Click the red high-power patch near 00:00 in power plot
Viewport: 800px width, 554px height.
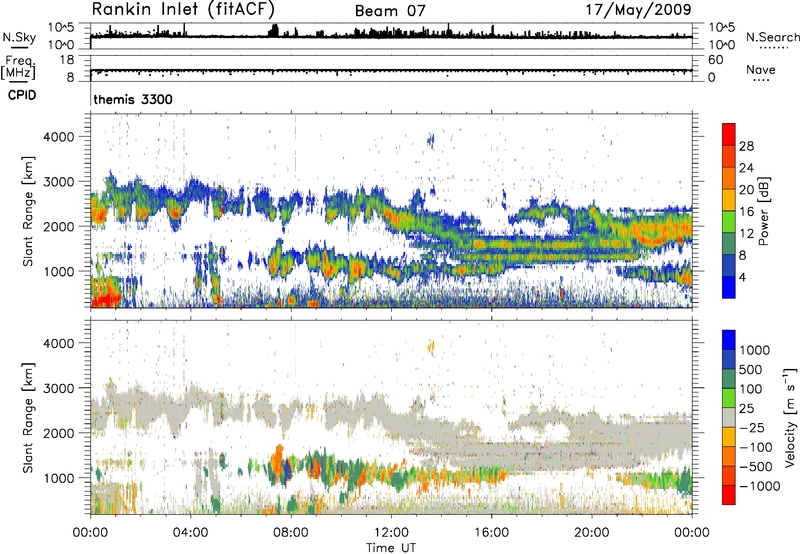tap(105, 297)
